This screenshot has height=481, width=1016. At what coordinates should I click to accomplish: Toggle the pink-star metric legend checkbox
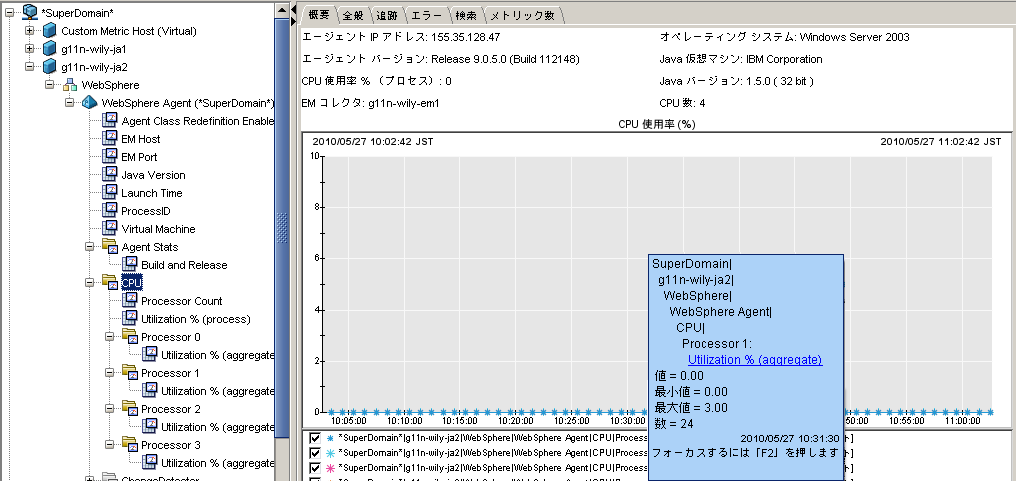coord(315,468)
